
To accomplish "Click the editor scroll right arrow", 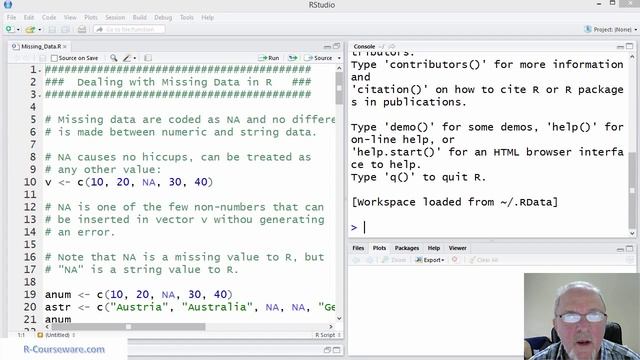I will coord(331,327).
